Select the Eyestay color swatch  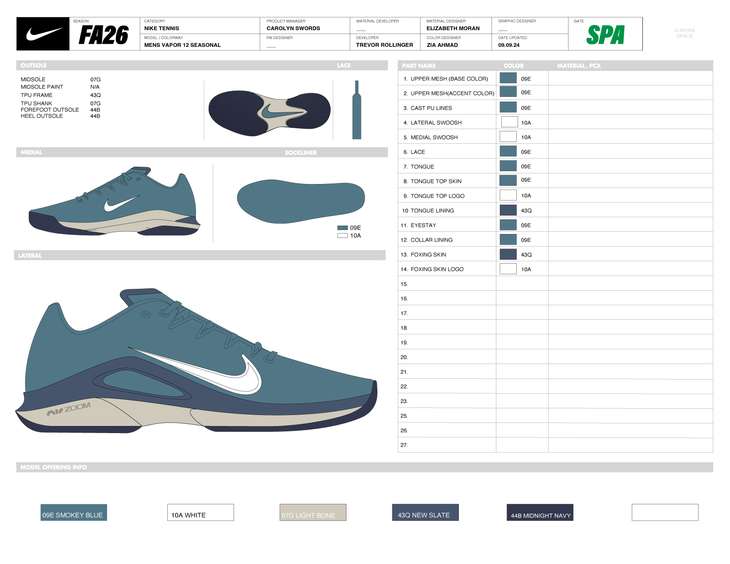508,224
